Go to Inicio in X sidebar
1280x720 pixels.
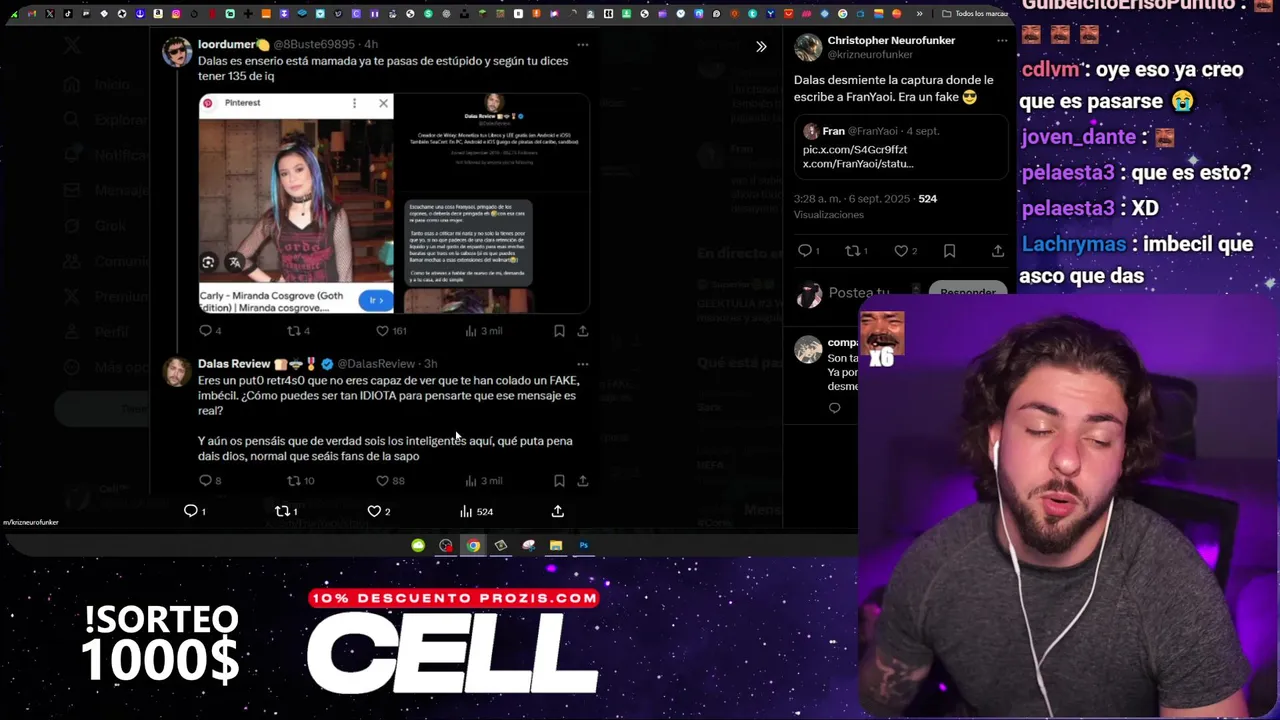coord(98,85)
